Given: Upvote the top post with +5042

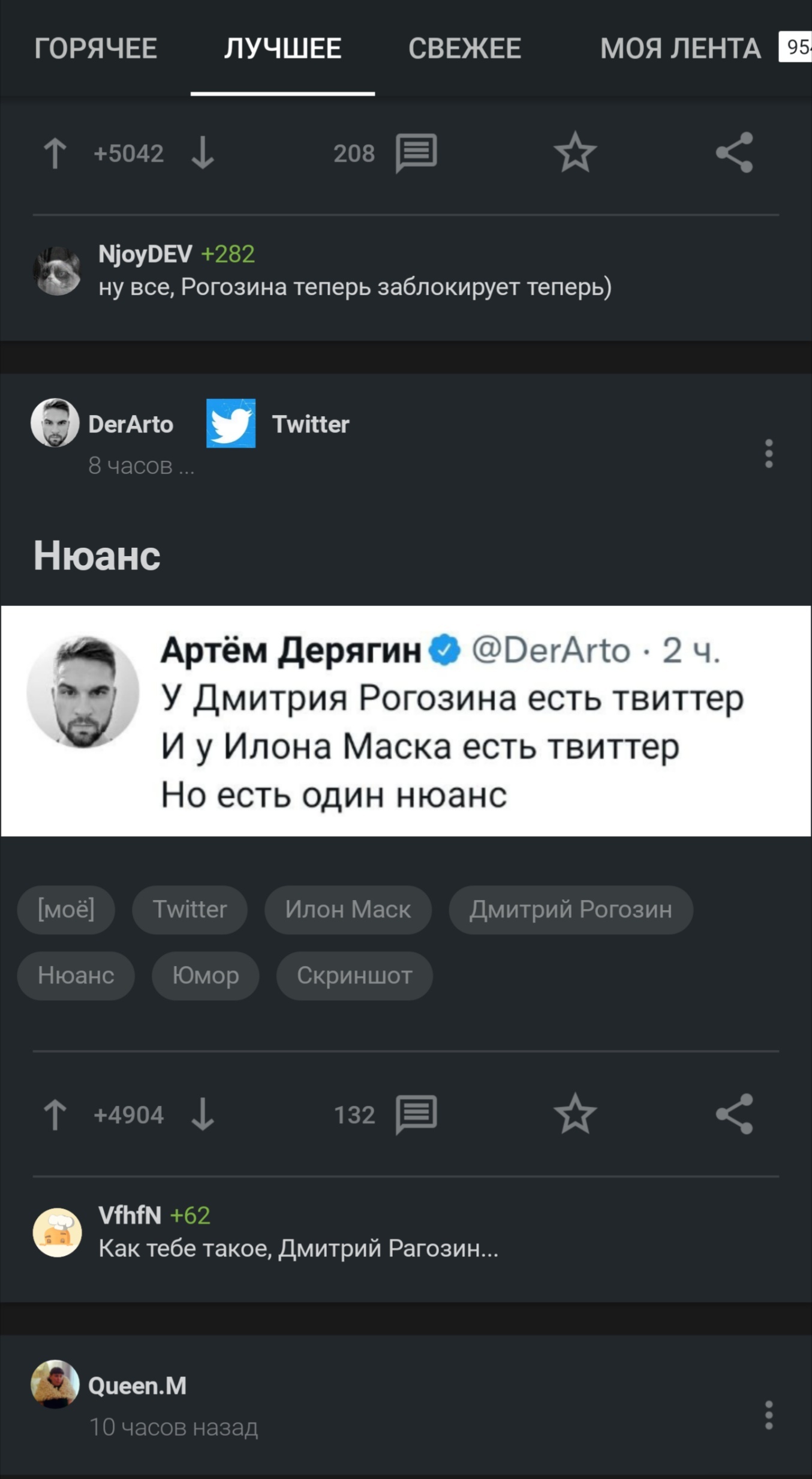Looking at the screenshot, I should coord(55,153).
